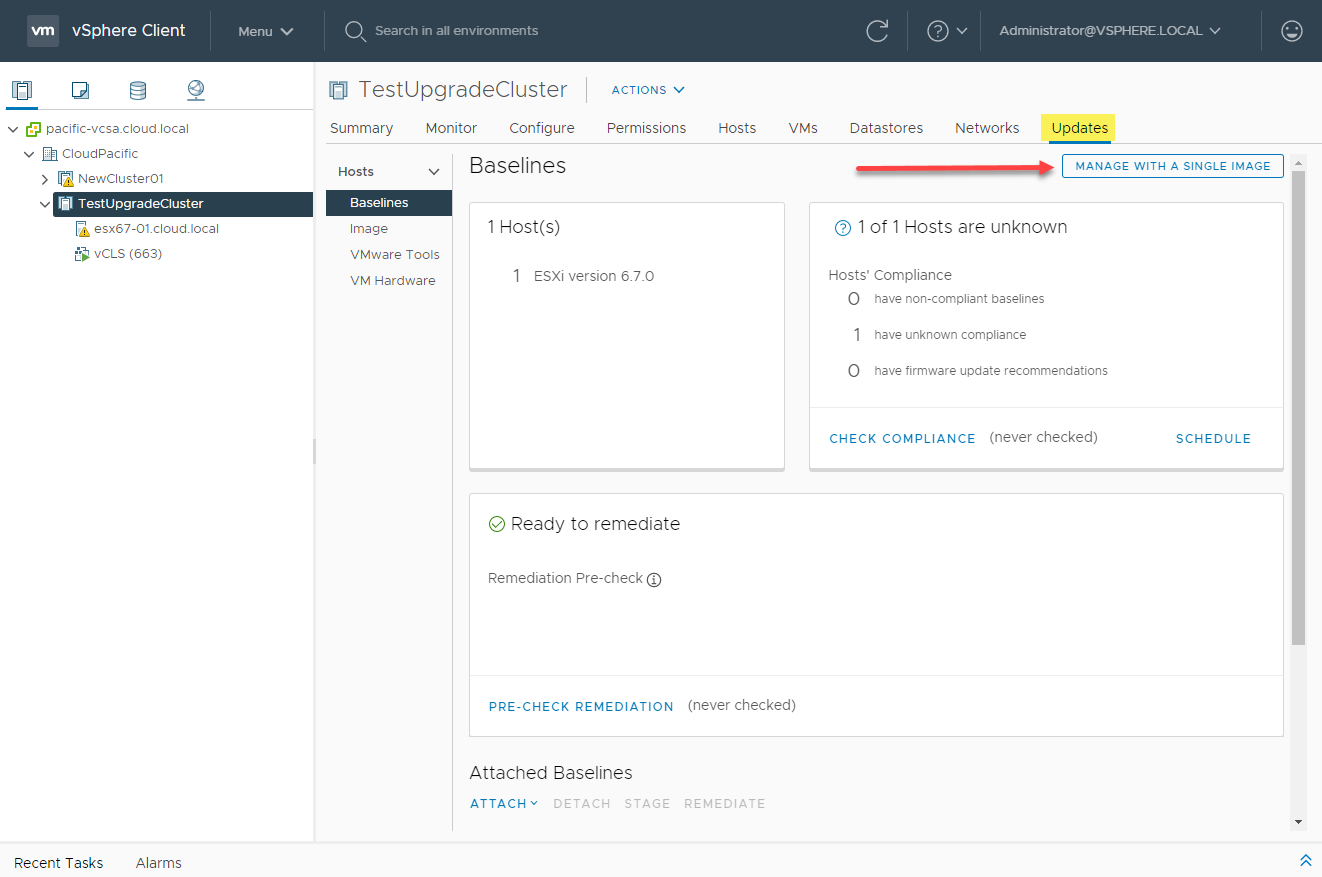Expand the bottom Recent Tasks panel
This screenshot has height=877, width=1322.
click(1305, 861)
